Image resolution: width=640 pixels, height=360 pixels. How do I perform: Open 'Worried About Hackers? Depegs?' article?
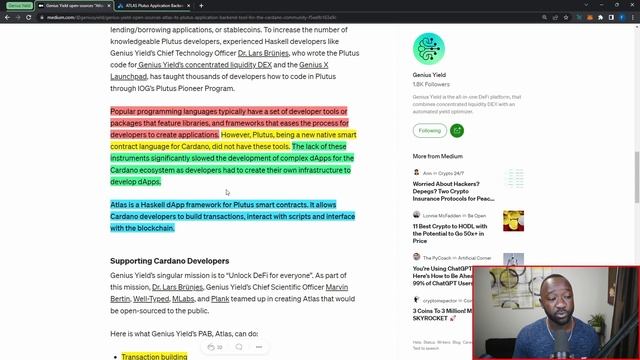[x=453, y=191]
